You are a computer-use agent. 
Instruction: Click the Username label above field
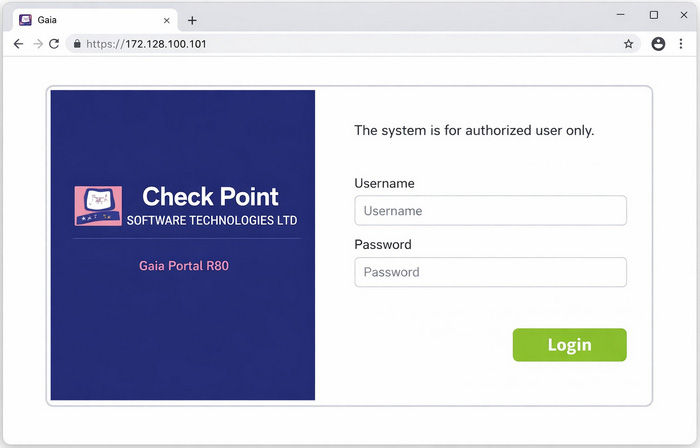384,183
